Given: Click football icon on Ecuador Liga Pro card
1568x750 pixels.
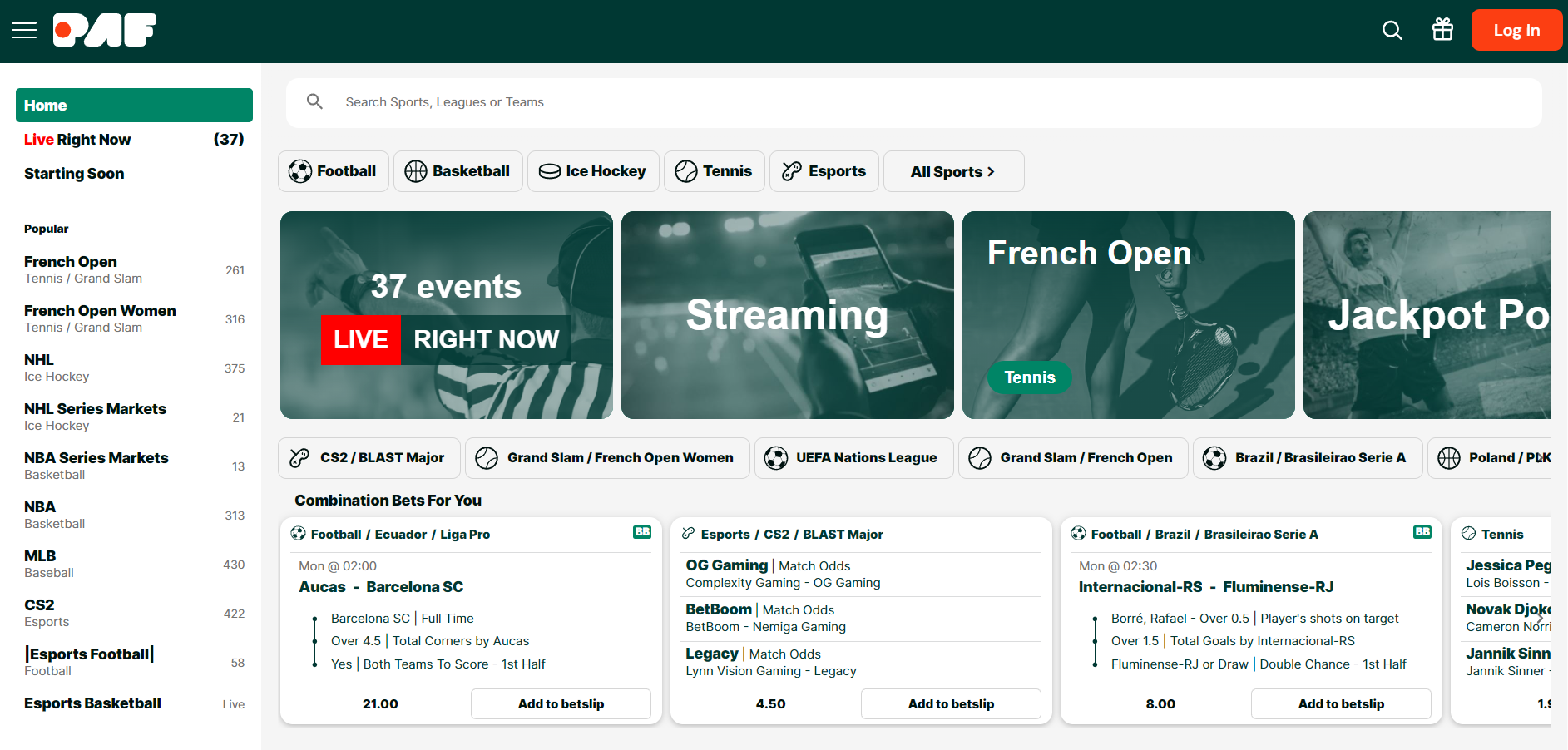Looking at the screenshot, I should click(x=298, y=534).
